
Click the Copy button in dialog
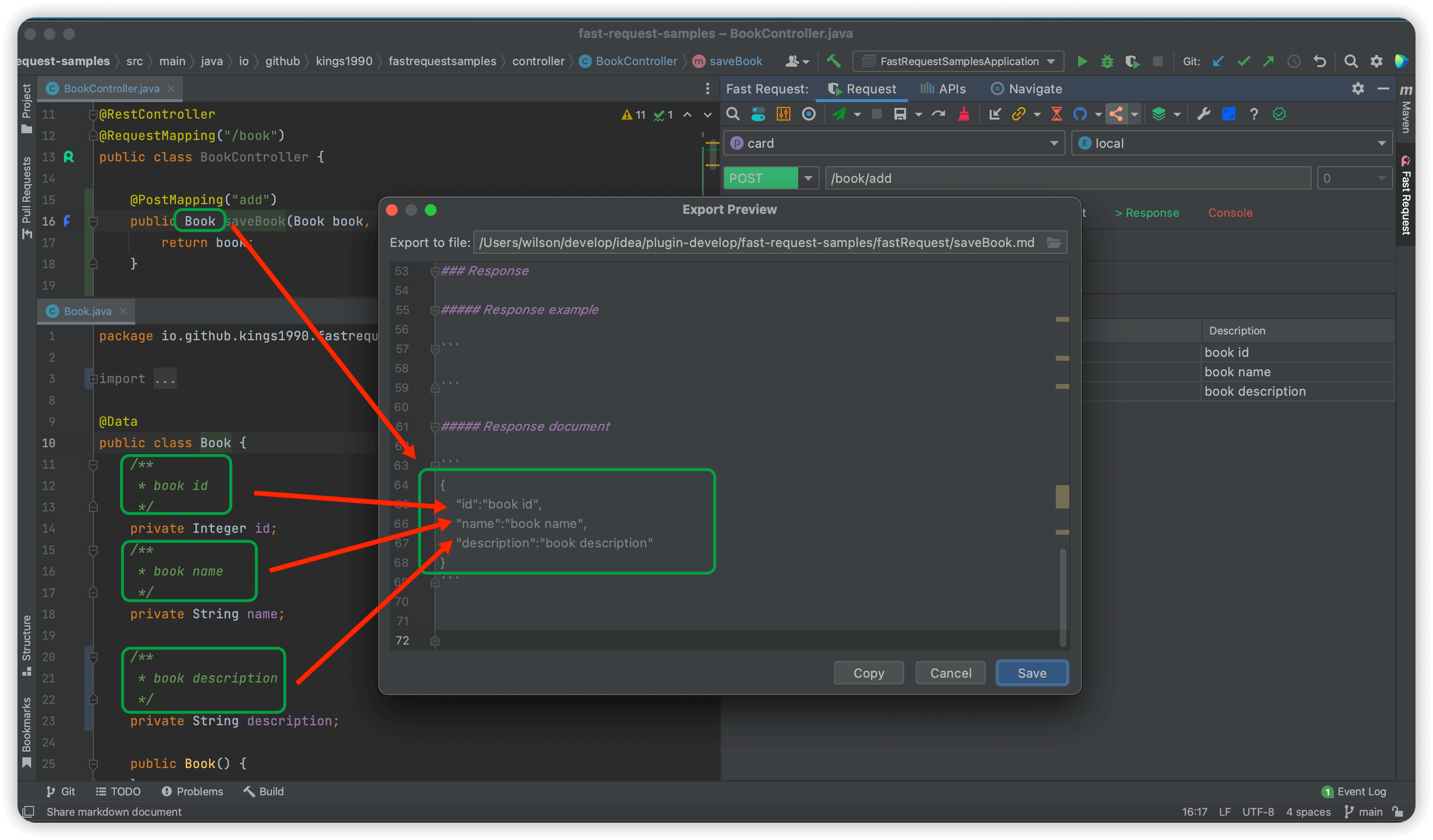(868, 673)
